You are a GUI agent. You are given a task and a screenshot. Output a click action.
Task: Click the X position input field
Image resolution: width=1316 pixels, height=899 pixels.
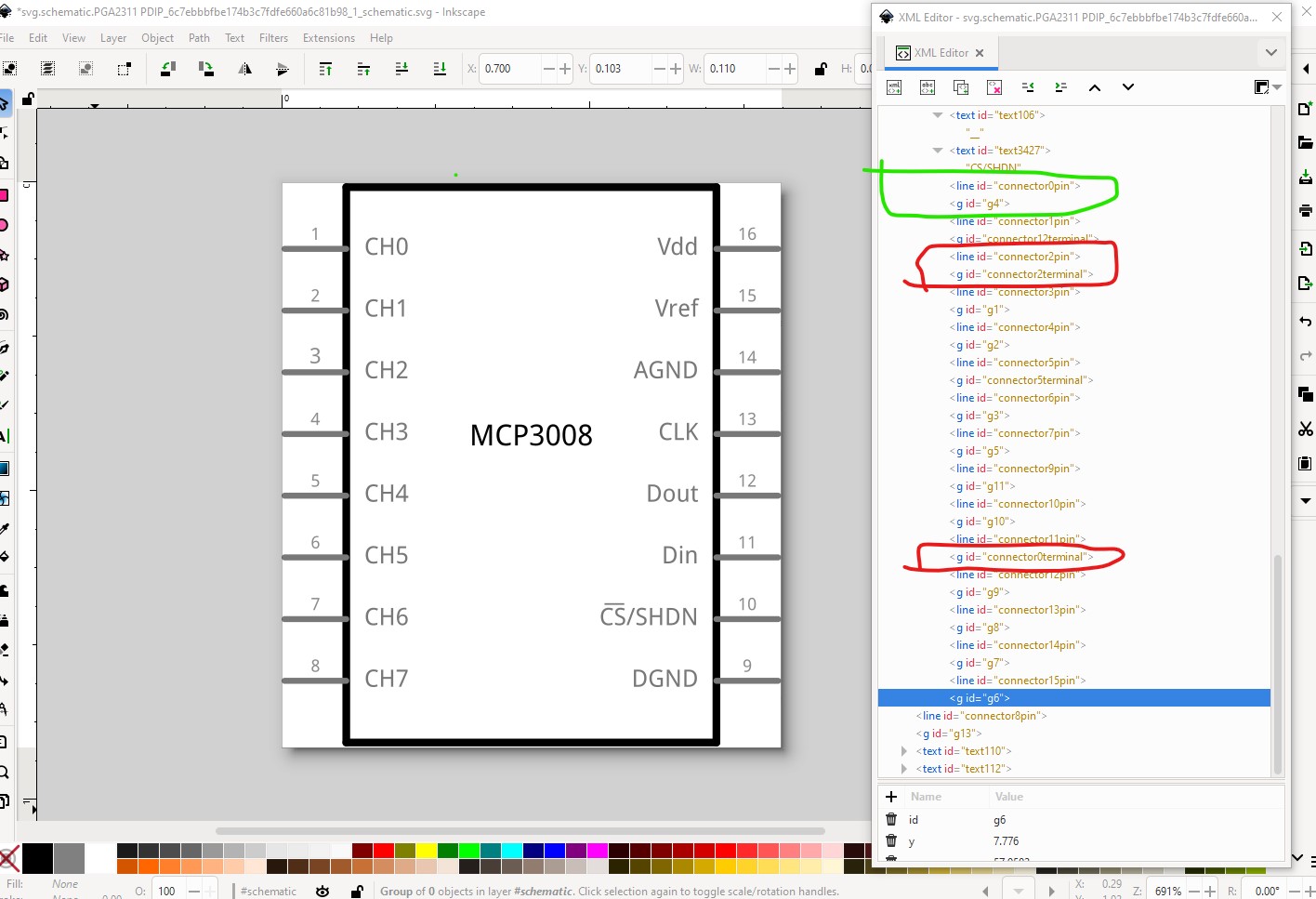pos(509,69)
